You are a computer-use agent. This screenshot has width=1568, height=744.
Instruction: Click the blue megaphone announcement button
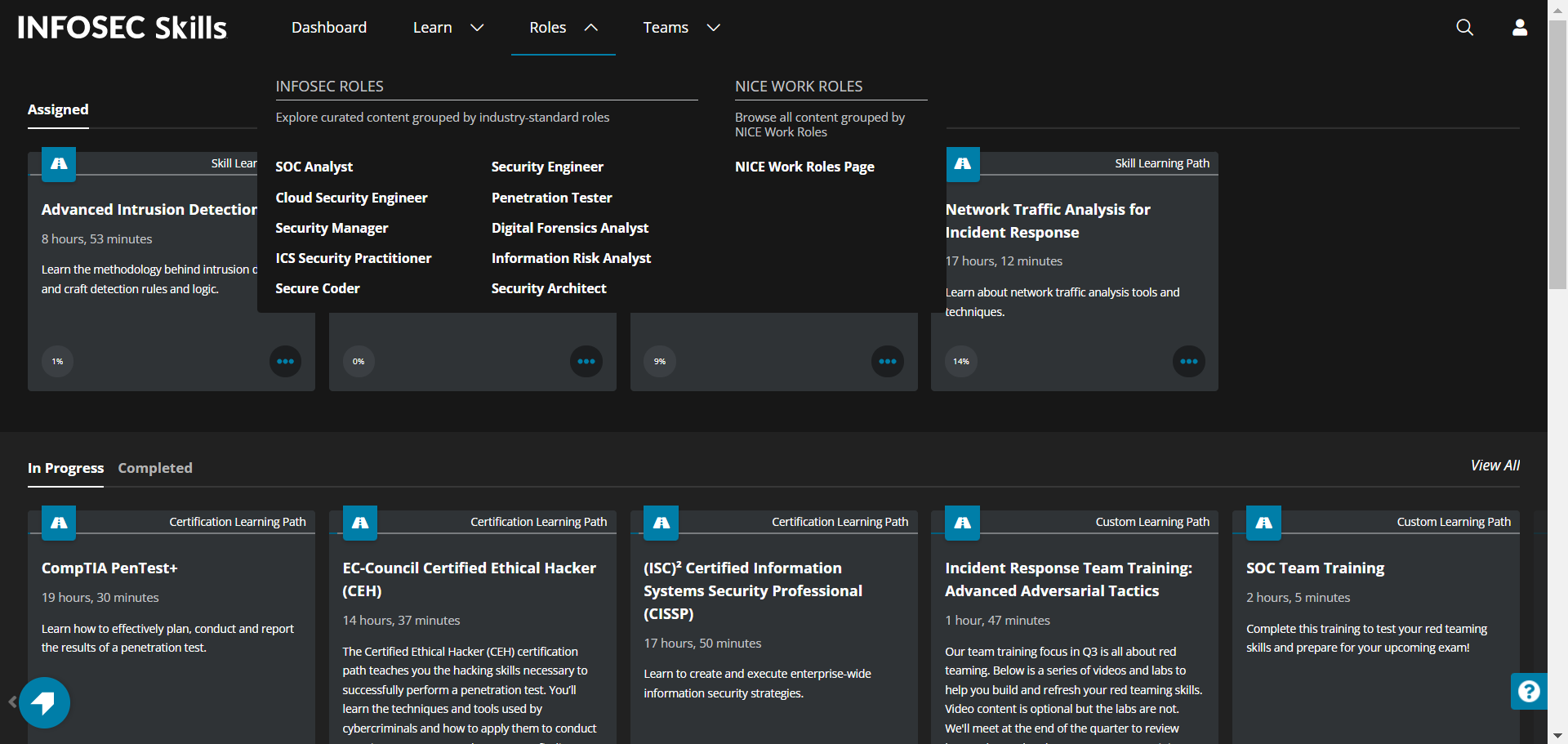coord(44,702)
